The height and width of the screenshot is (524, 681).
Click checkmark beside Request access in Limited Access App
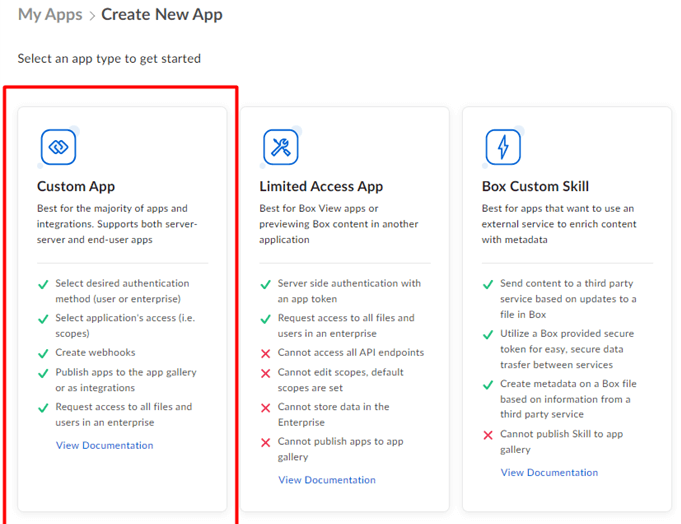click(x=265, y=320)
